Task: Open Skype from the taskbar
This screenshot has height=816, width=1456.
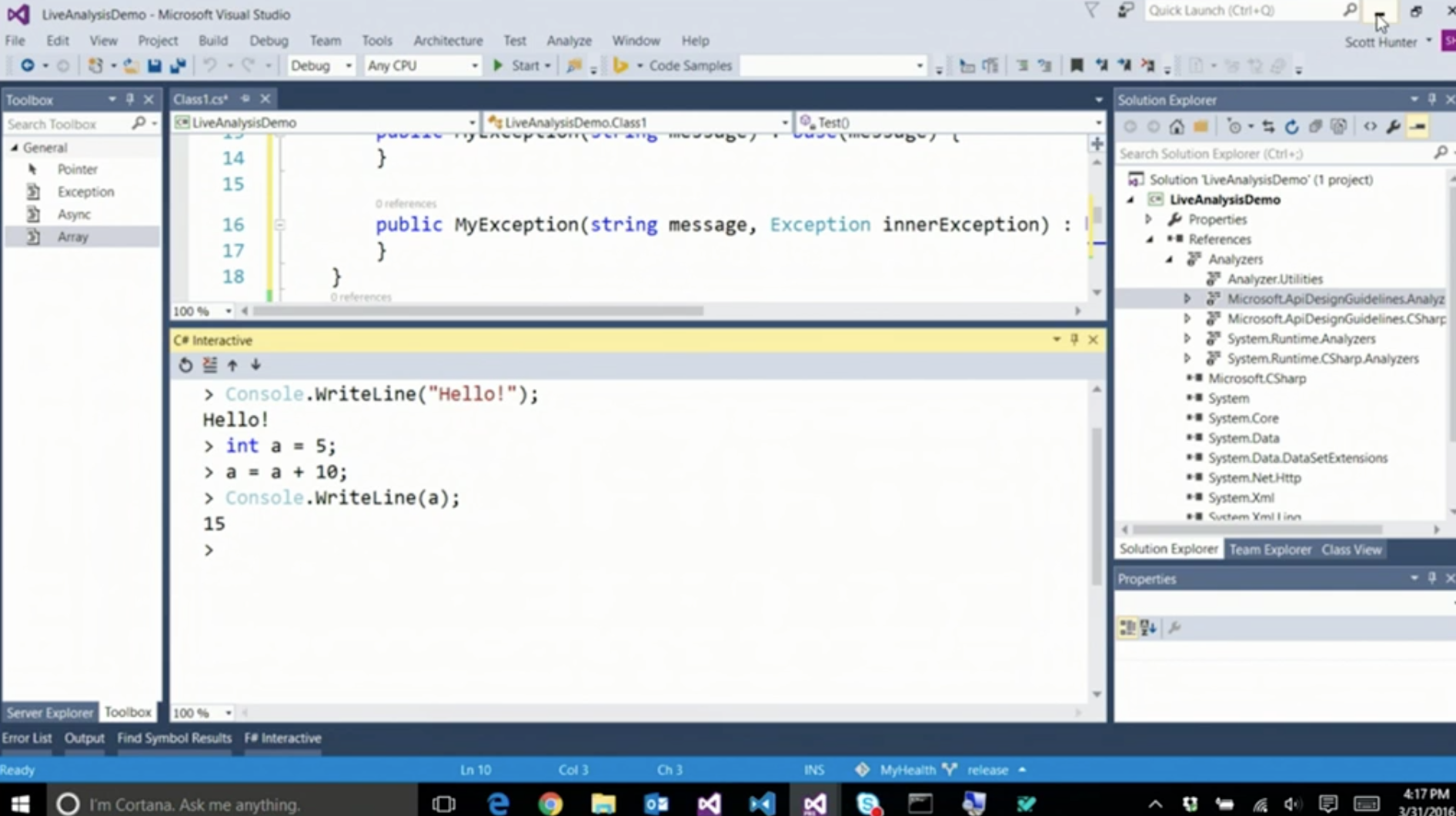Action: click(868, 804)
